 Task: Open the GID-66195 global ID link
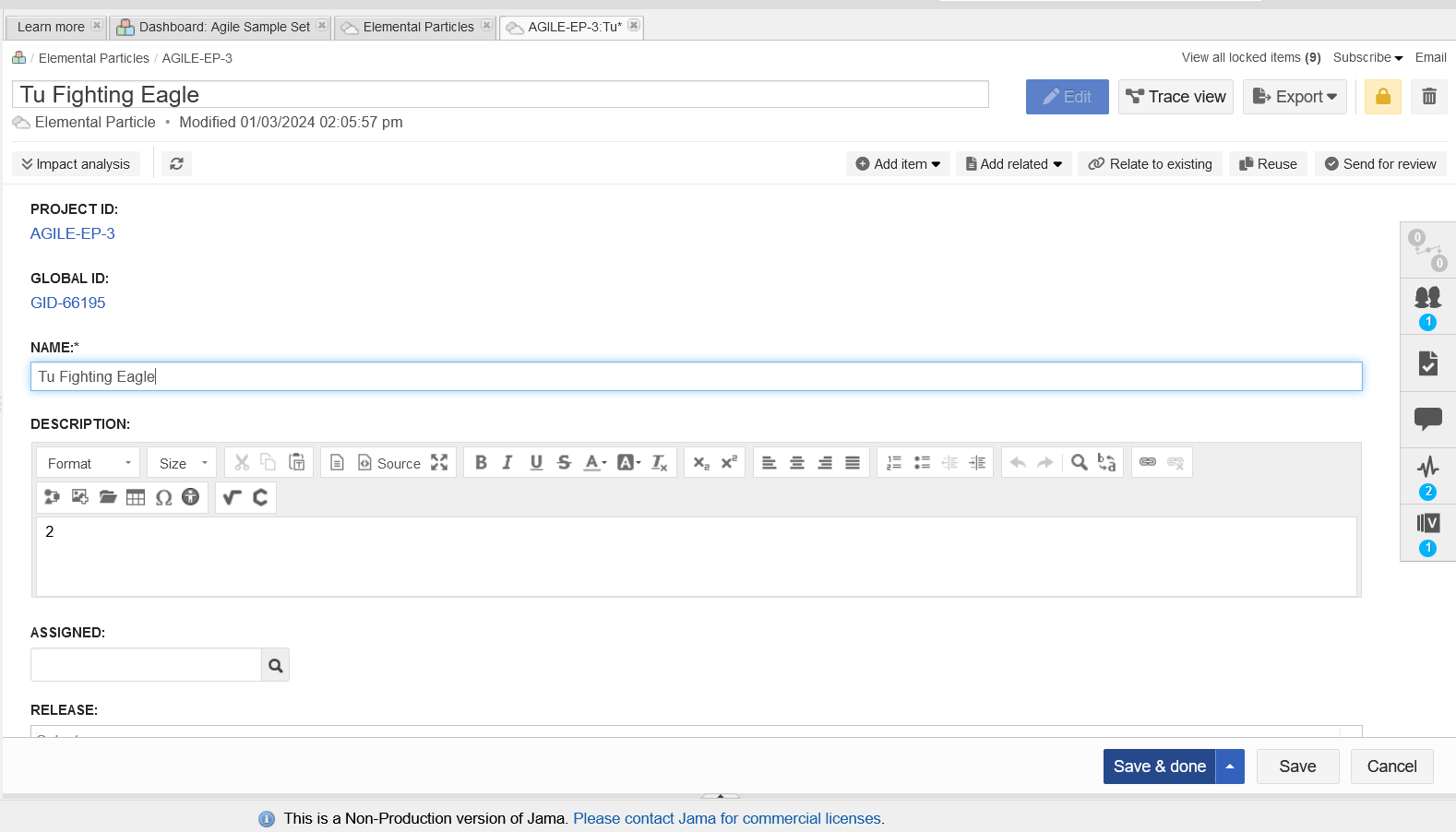coord(68,303)
